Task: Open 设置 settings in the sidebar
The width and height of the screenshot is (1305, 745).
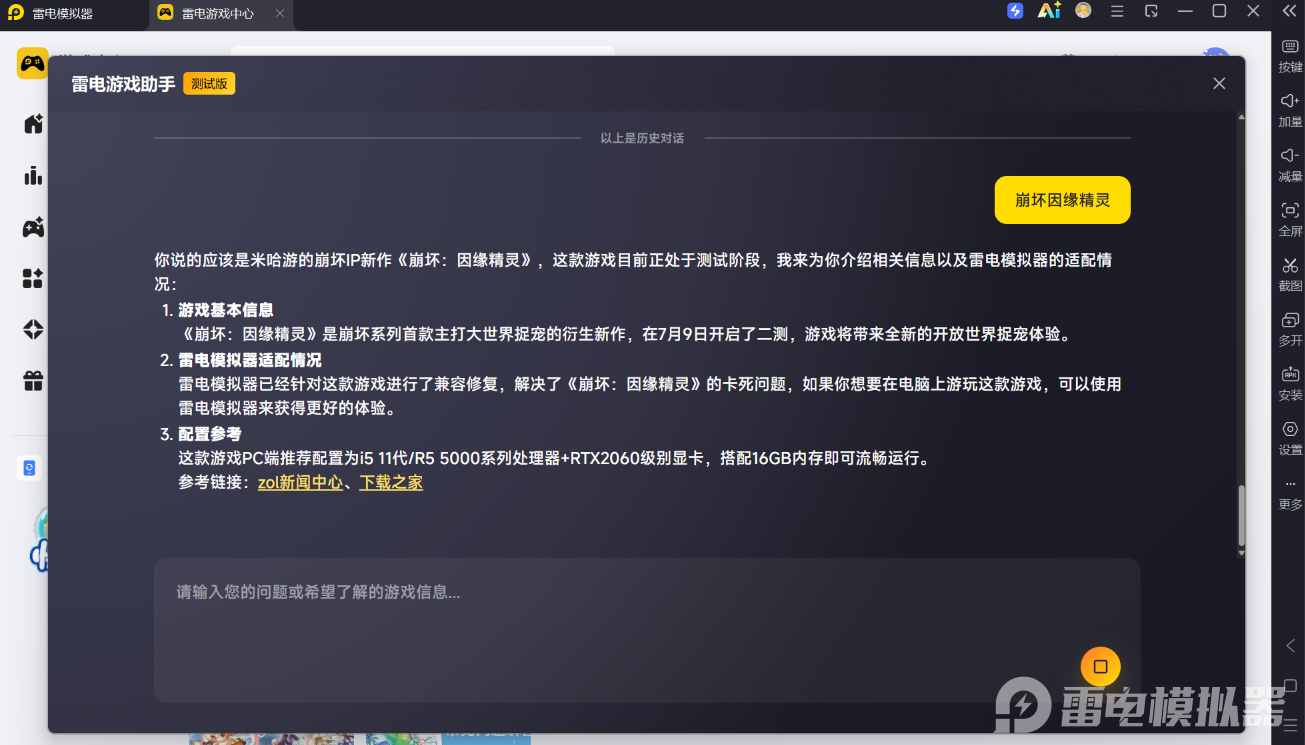Action: click(x=1290, y=439)
